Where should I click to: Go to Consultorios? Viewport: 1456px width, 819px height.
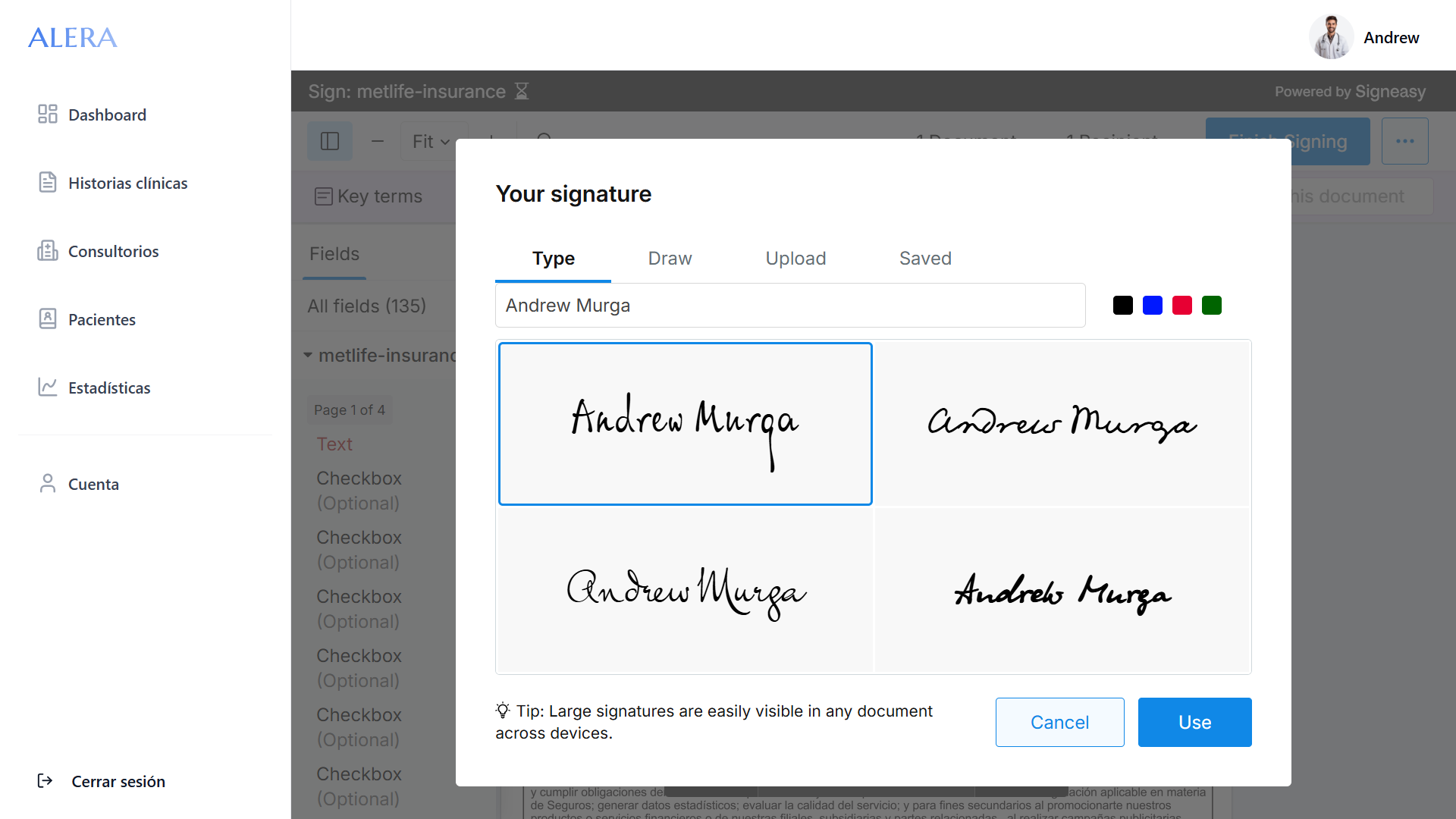114,251
